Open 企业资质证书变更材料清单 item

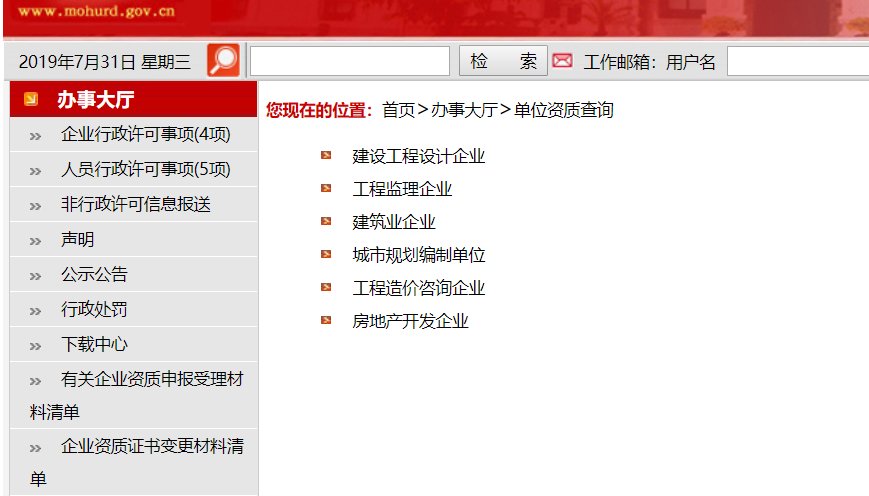click(x=137, y=462)
